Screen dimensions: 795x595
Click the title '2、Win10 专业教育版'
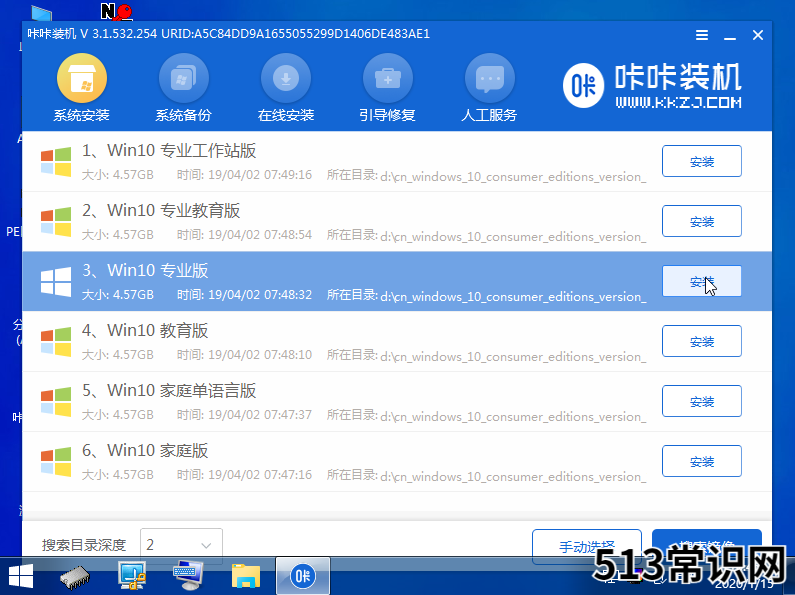[161, 210]
